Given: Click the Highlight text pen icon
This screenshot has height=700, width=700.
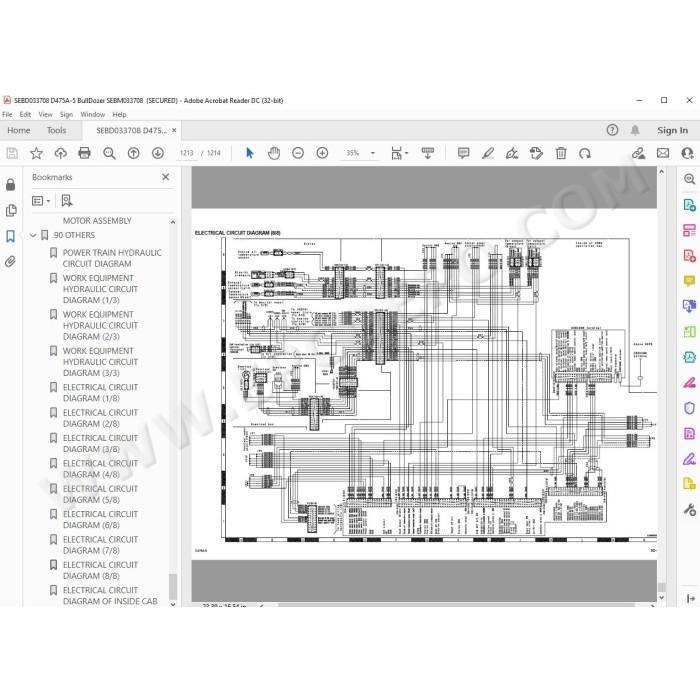Looking at the screenshot, I should (488, 153).
